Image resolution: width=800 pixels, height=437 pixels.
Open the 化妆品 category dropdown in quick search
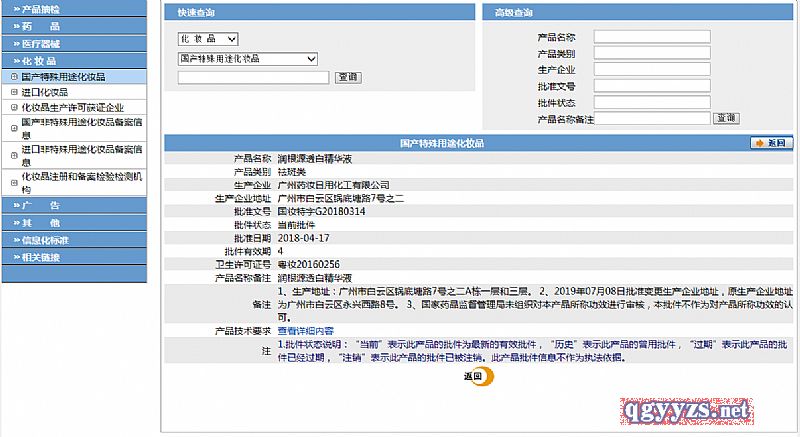pyautogui.click(x=208, y=38)
